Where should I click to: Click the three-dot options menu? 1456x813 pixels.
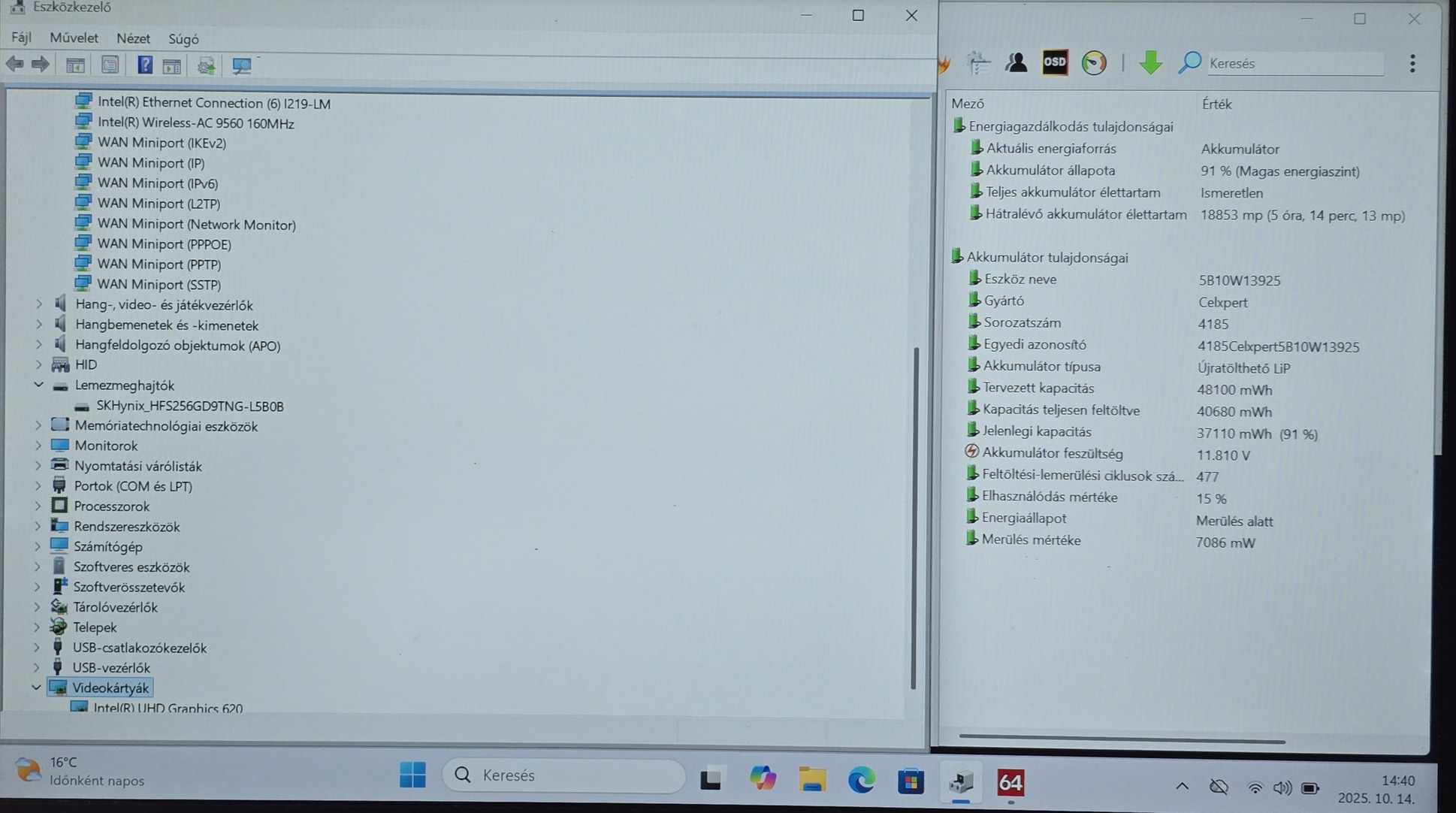tap(1412, 64)
